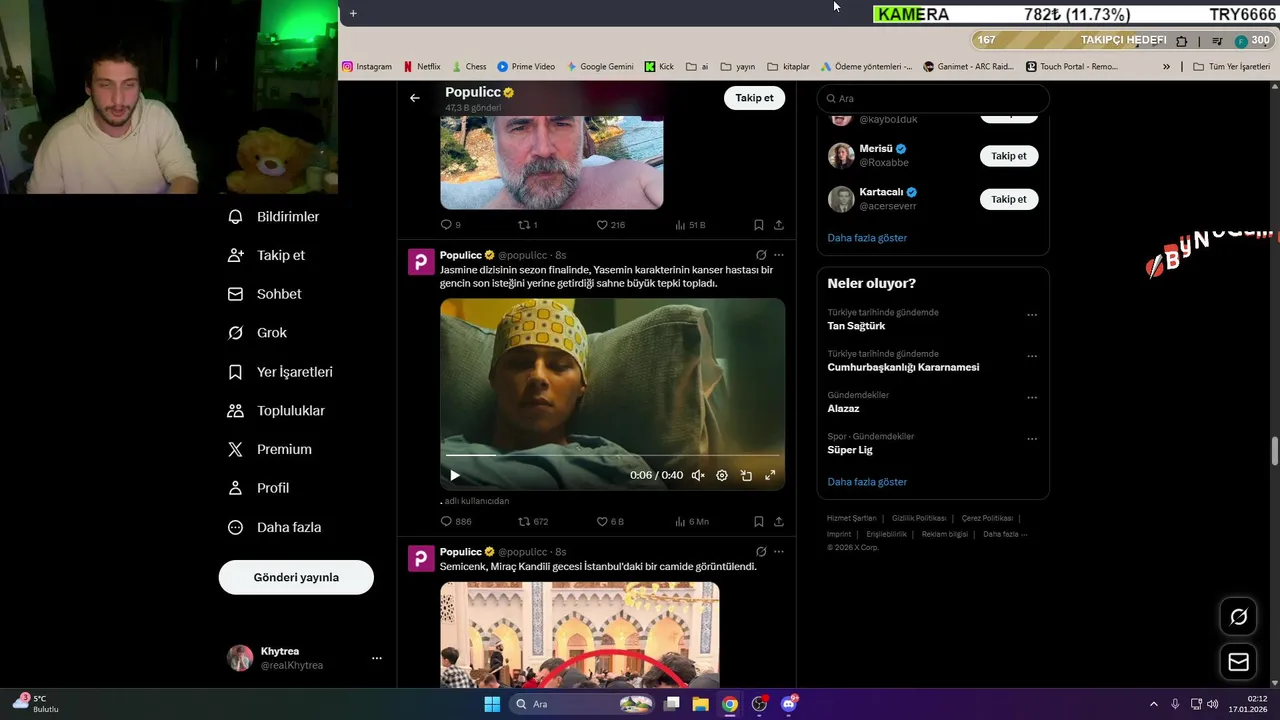This screenshot has width=1280, height=720.
Task: Repost the Jasmine post (672)
Action: 533,521
